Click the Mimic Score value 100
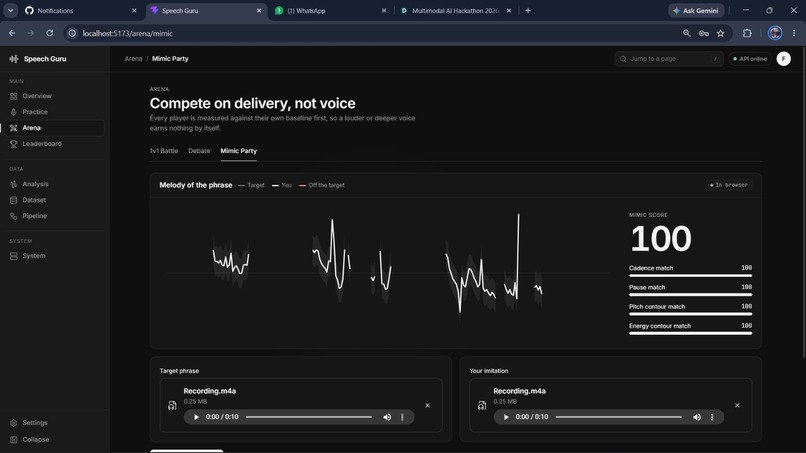 661,239
